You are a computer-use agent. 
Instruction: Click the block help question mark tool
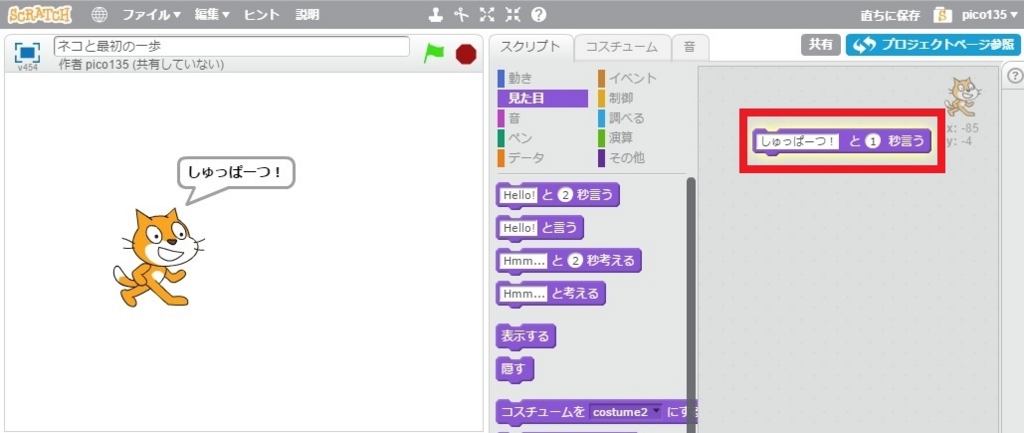(539, 14)
